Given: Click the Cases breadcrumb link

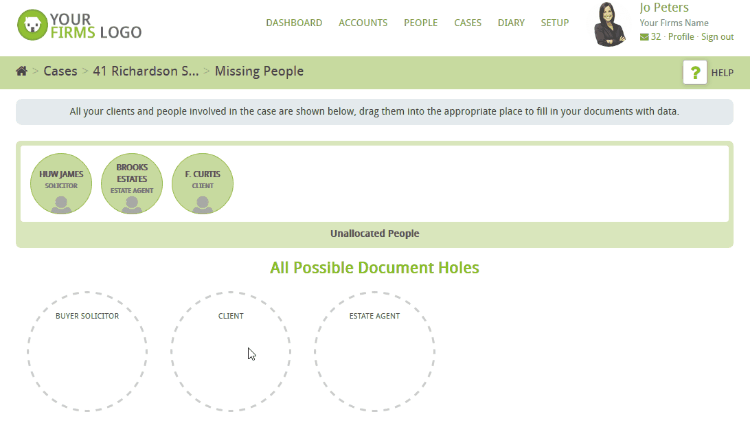Looking at the screenshot, I should coord(60,71).
